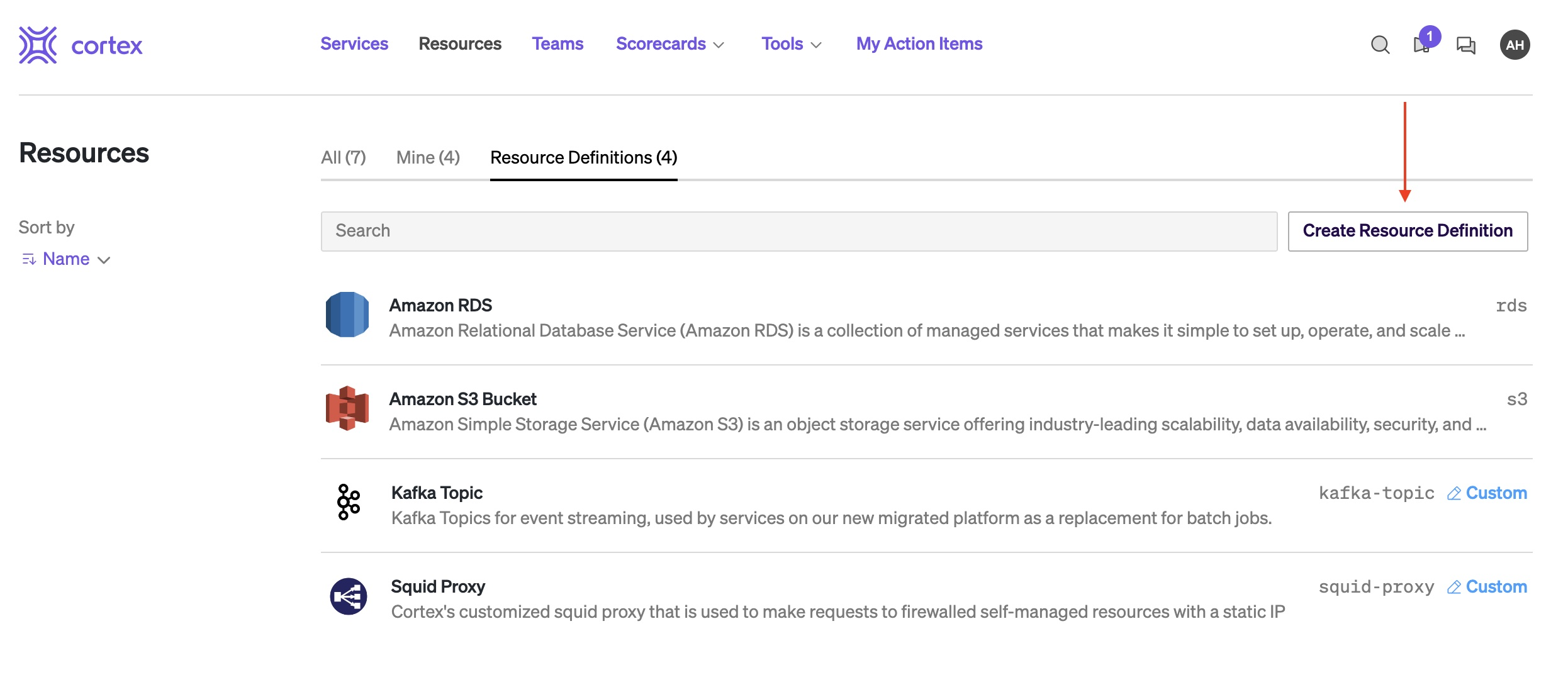Viewport: 1568px width, 687px height.
Task: Edit the Kafka Topic Custom link
Action: point(1487,493)
